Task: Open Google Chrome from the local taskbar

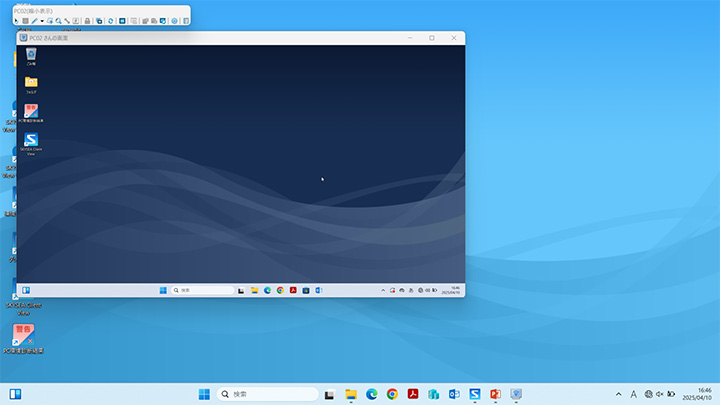Action: coord(392,394)
